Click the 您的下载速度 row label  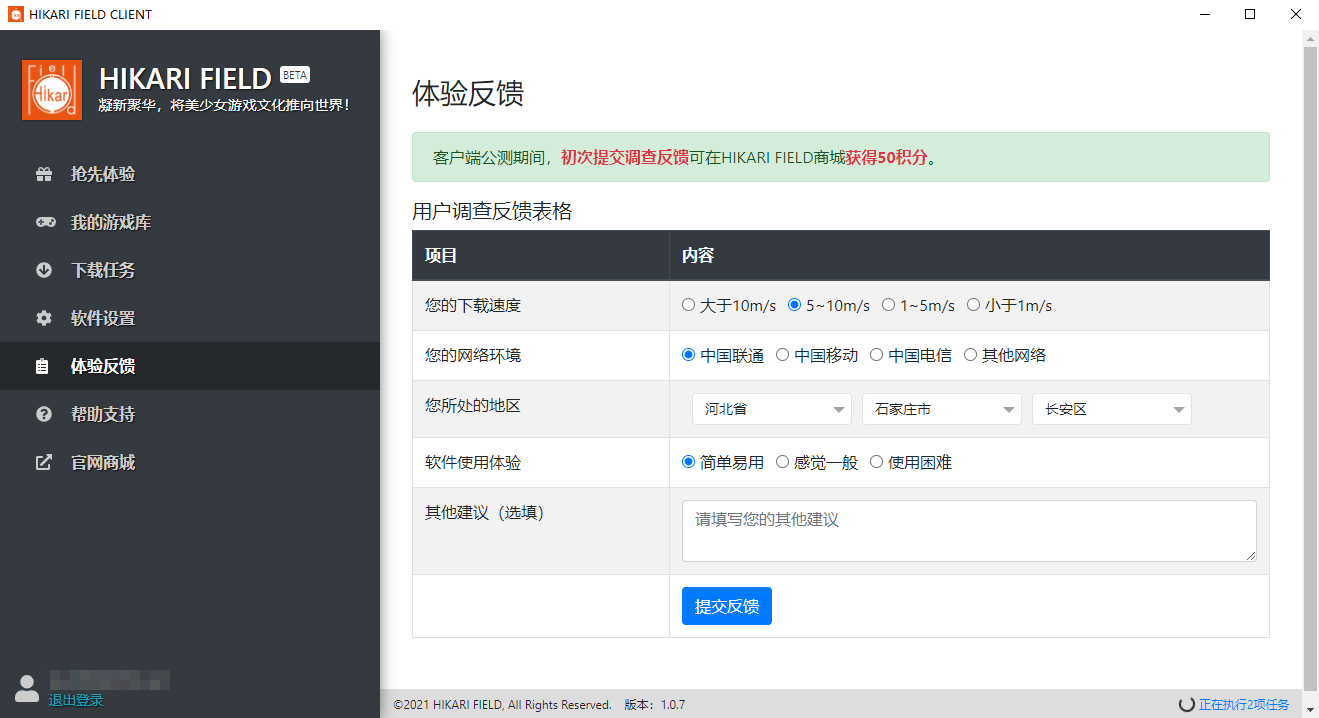(x=473, y=305)
